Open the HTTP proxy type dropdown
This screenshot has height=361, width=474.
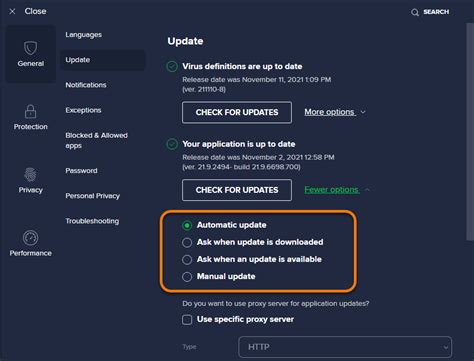[x=345, y=347]
